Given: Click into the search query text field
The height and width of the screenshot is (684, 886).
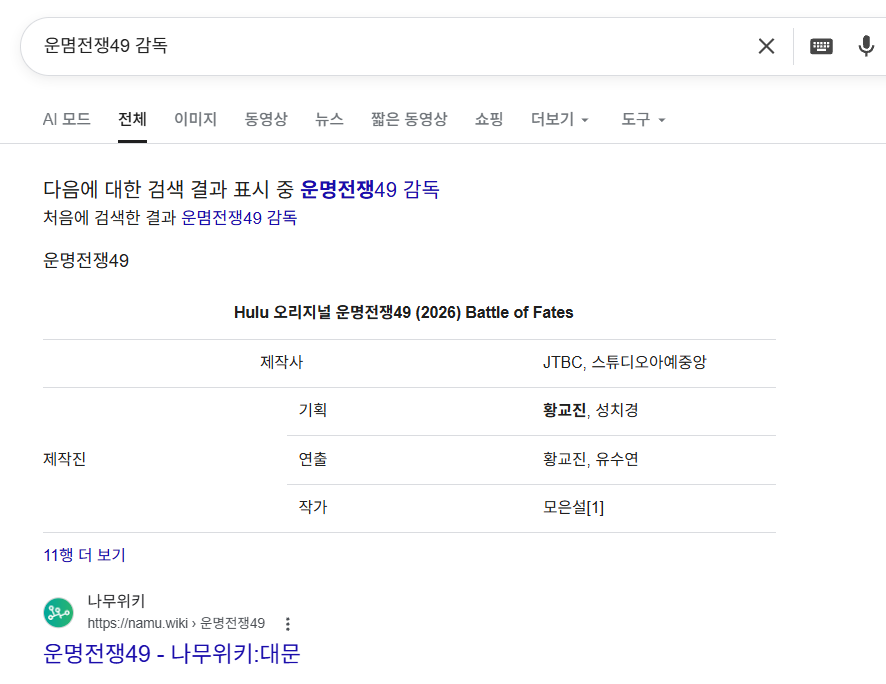Looking at the screenshot, I should [x=380, y=46].
